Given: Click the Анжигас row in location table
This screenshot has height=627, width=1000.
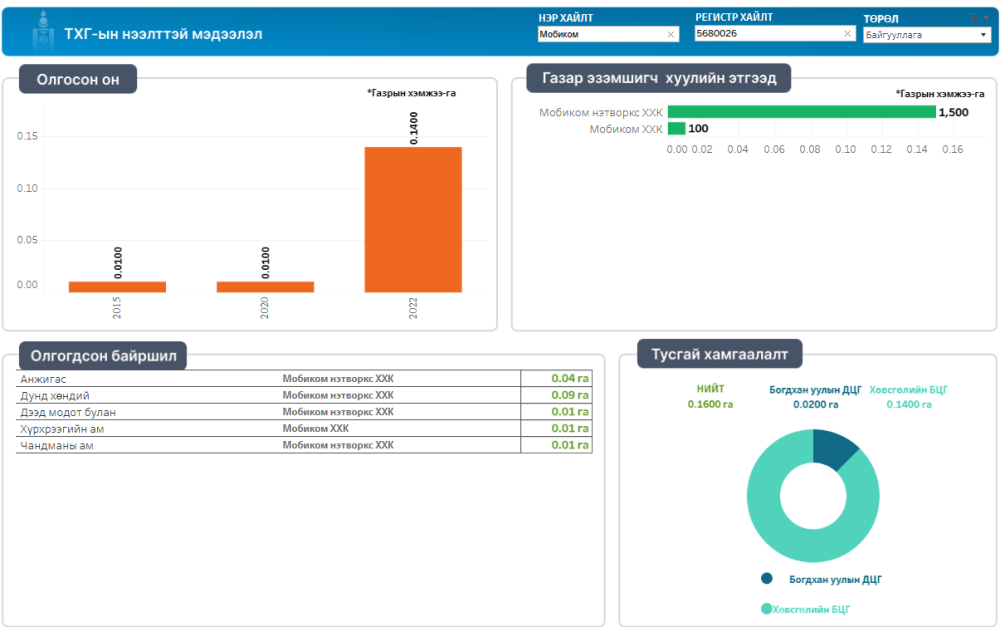Looking at the screenshot, I should (304, 379).
